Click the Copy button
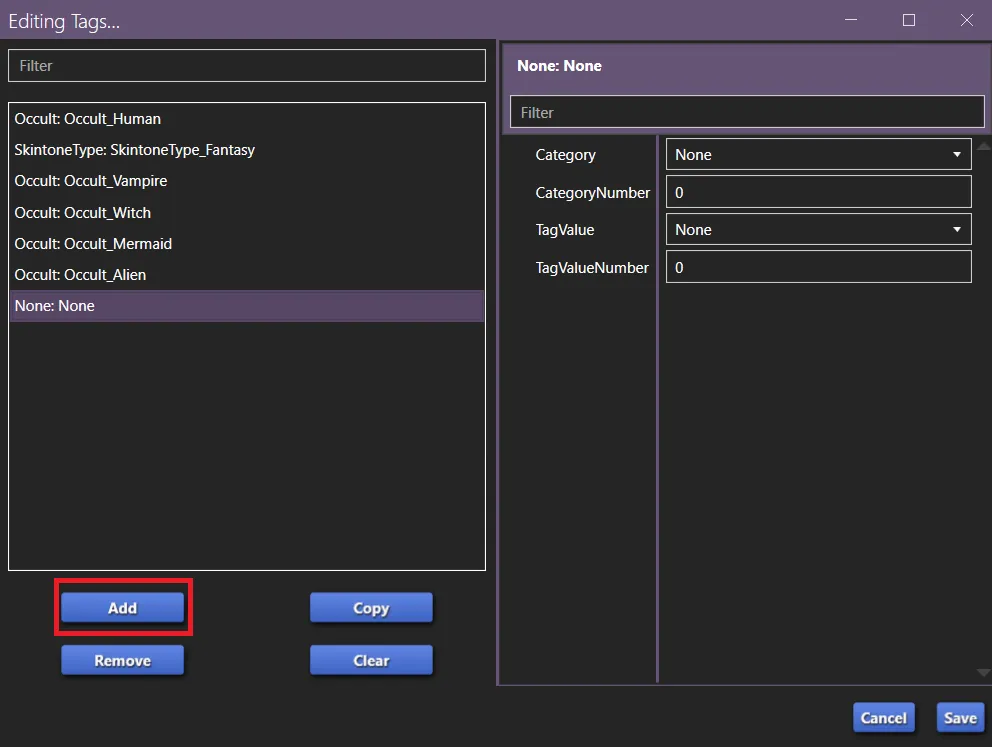The height and width of the screenshot is (747, 992). [371, 607]
